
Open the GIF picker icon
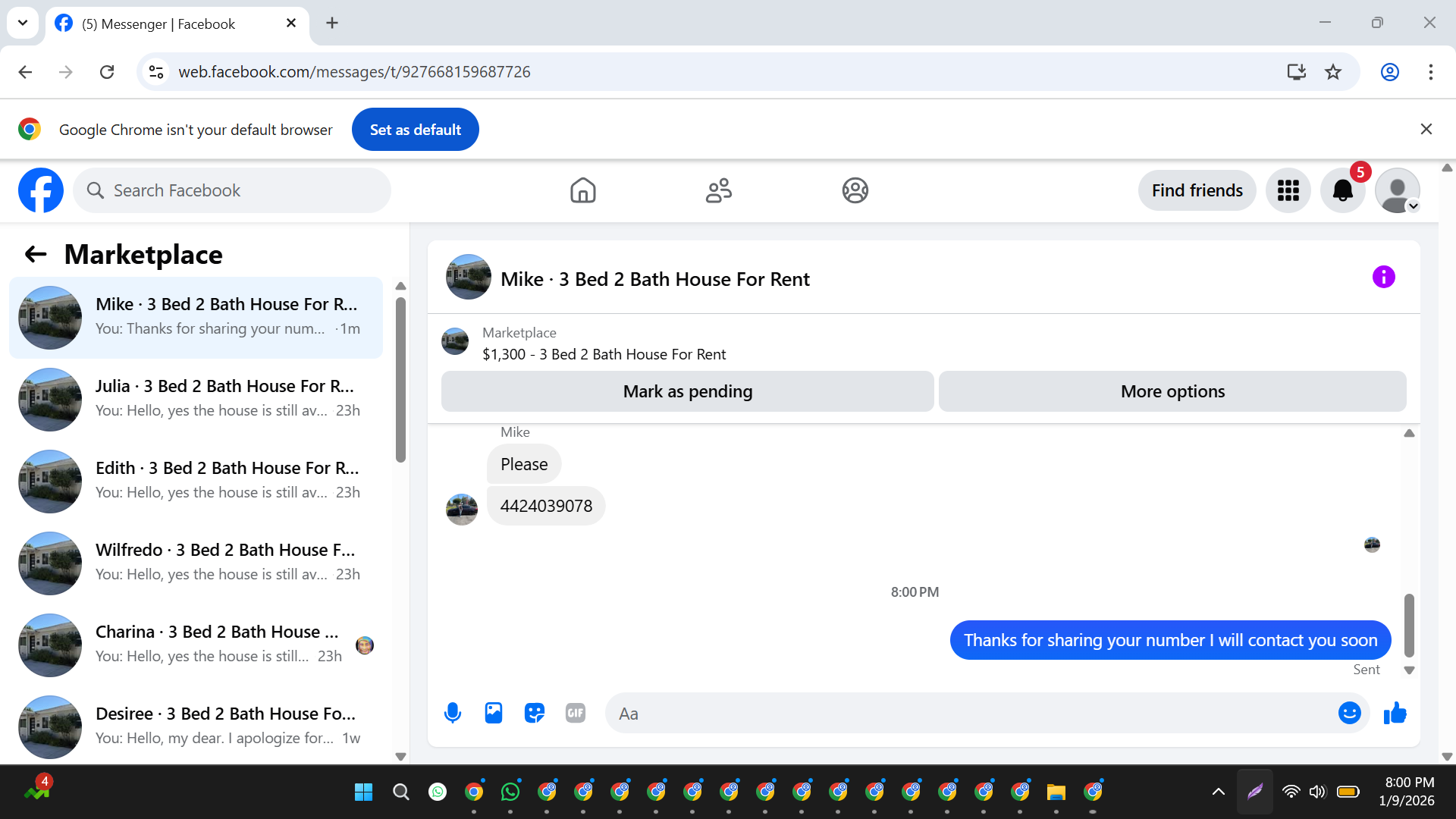tap(576, 713)
